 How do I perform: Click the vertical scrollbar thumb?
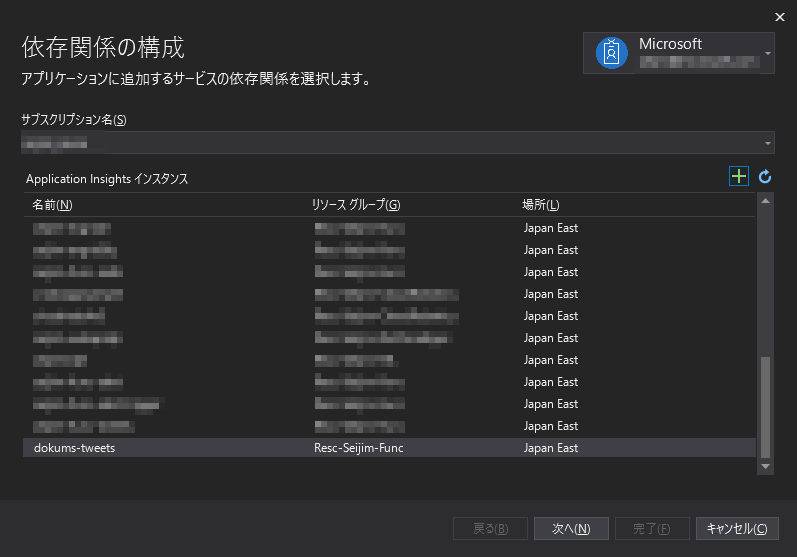click(765, 407)
